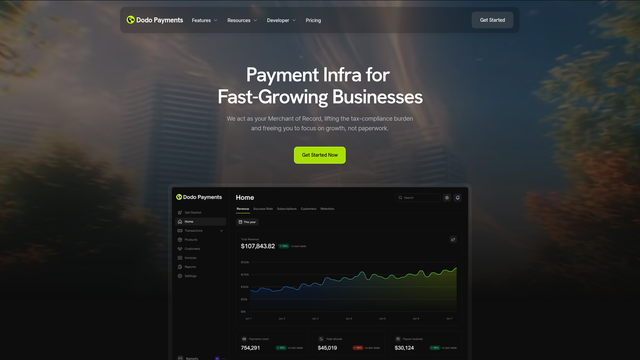Open the Features dropdown menu

coord(204,20)
